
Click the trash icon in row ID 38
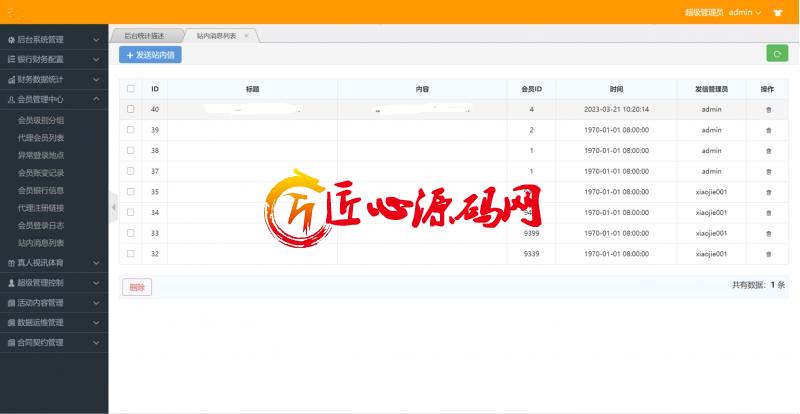coord(768,151)
